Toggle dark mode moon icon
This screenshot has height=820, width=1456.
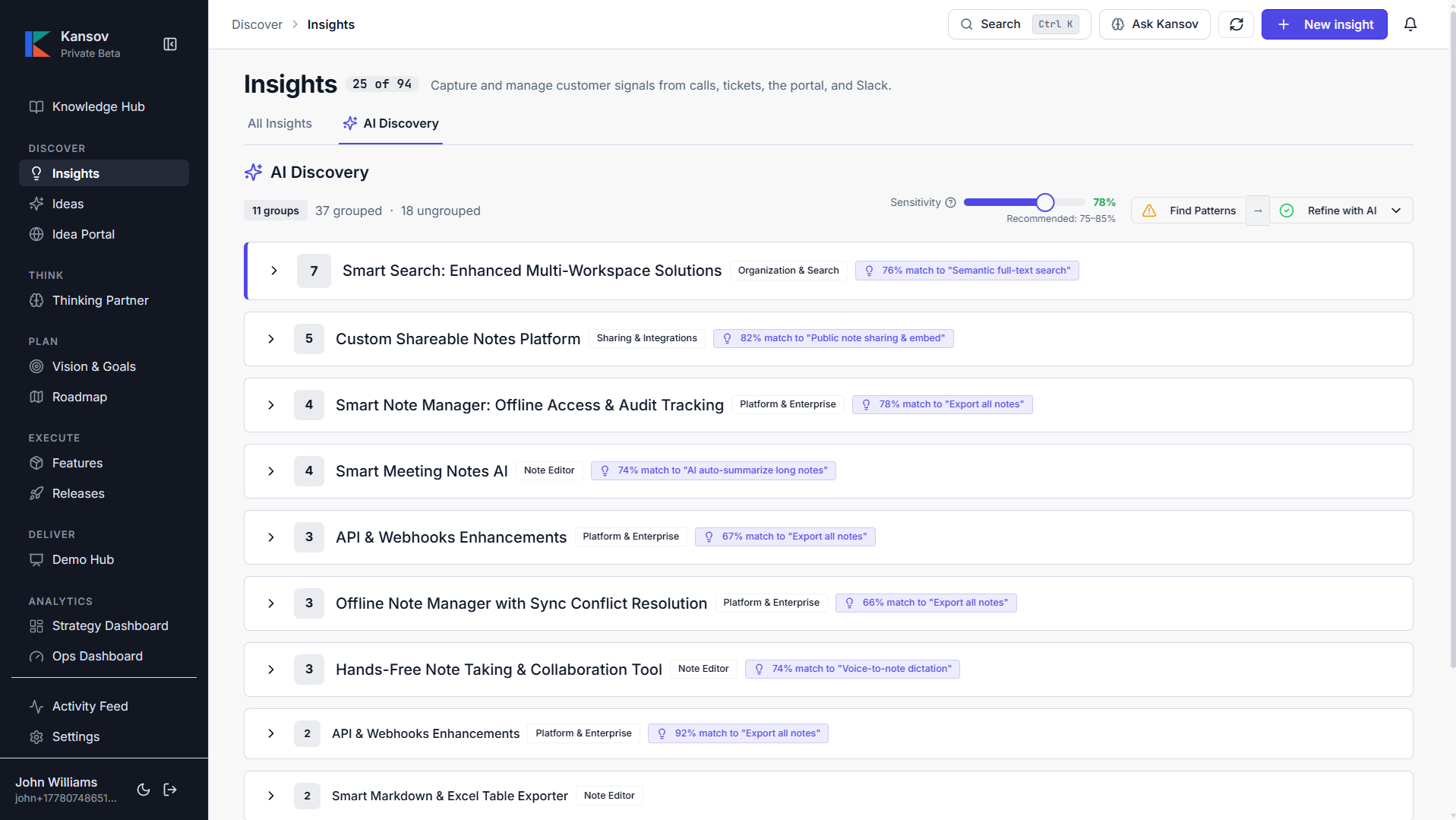click(143, 790)
